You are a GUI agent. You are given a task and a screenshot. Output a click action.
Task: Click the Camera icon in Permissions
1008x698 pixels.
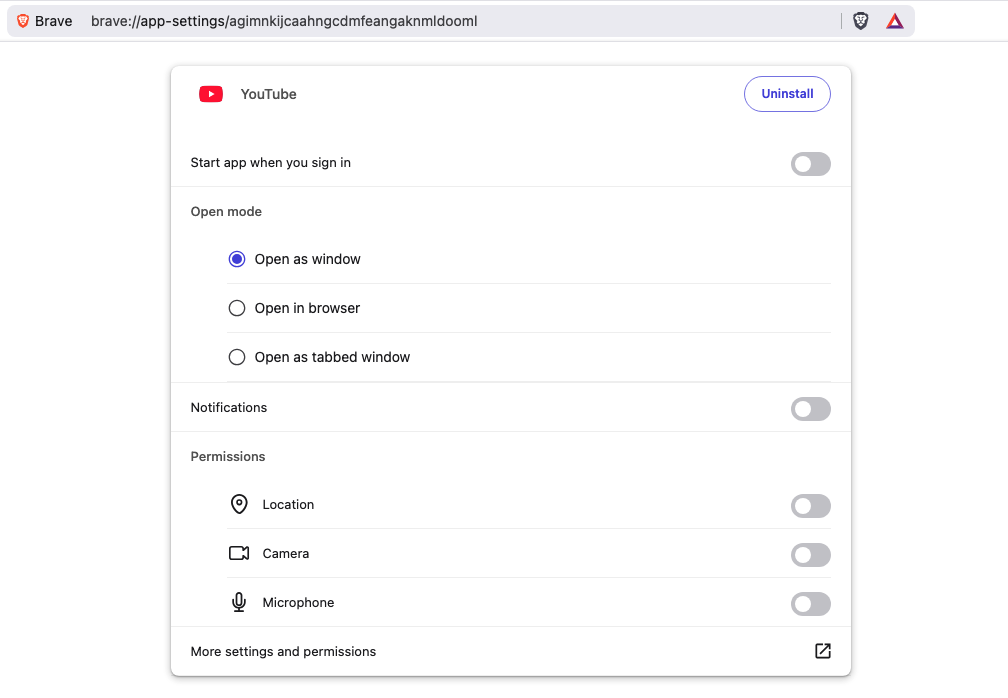pyautogui.click(x=239, y=553)
